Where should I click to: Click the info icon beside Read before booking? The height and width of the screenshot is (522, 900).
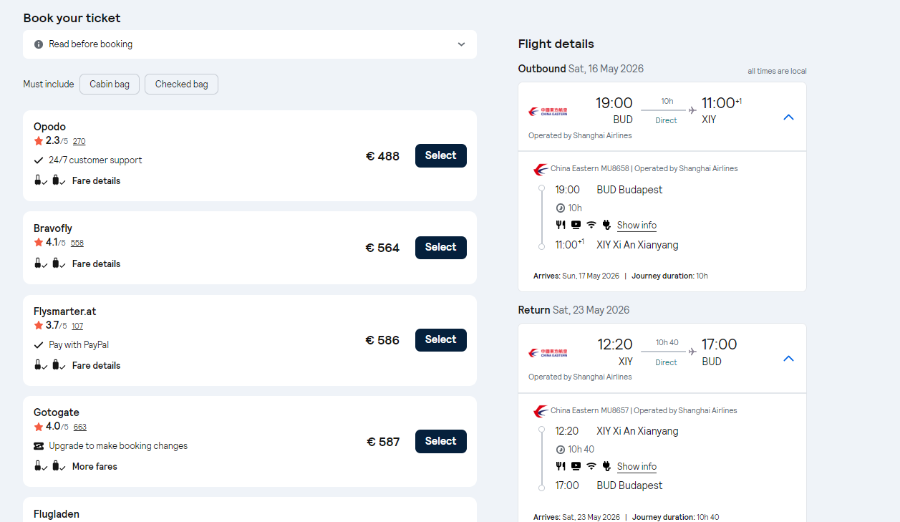click(38, 44)
